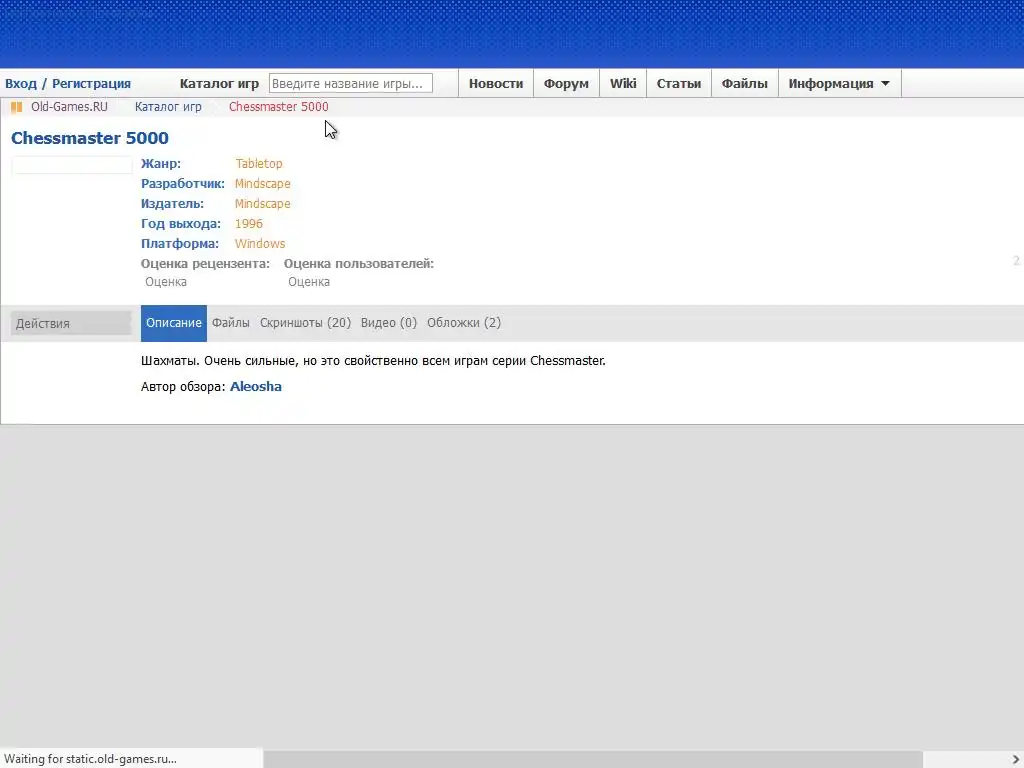The image size is (1024, 768).
Task: Click the Вход login link
Action: 21,84
